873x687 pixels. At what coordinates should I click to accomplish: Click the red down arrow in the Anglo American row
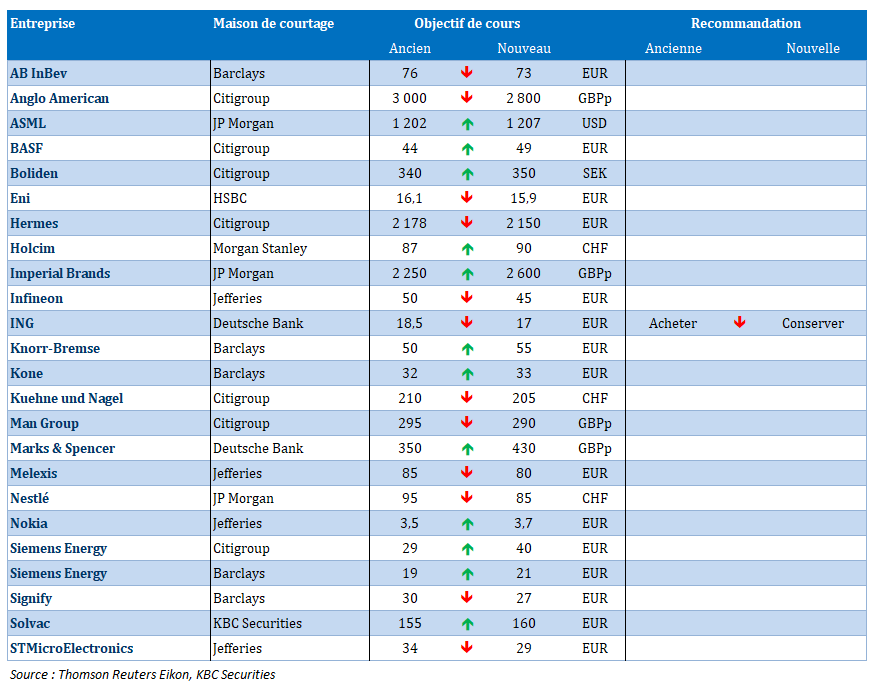pos(467,98)
